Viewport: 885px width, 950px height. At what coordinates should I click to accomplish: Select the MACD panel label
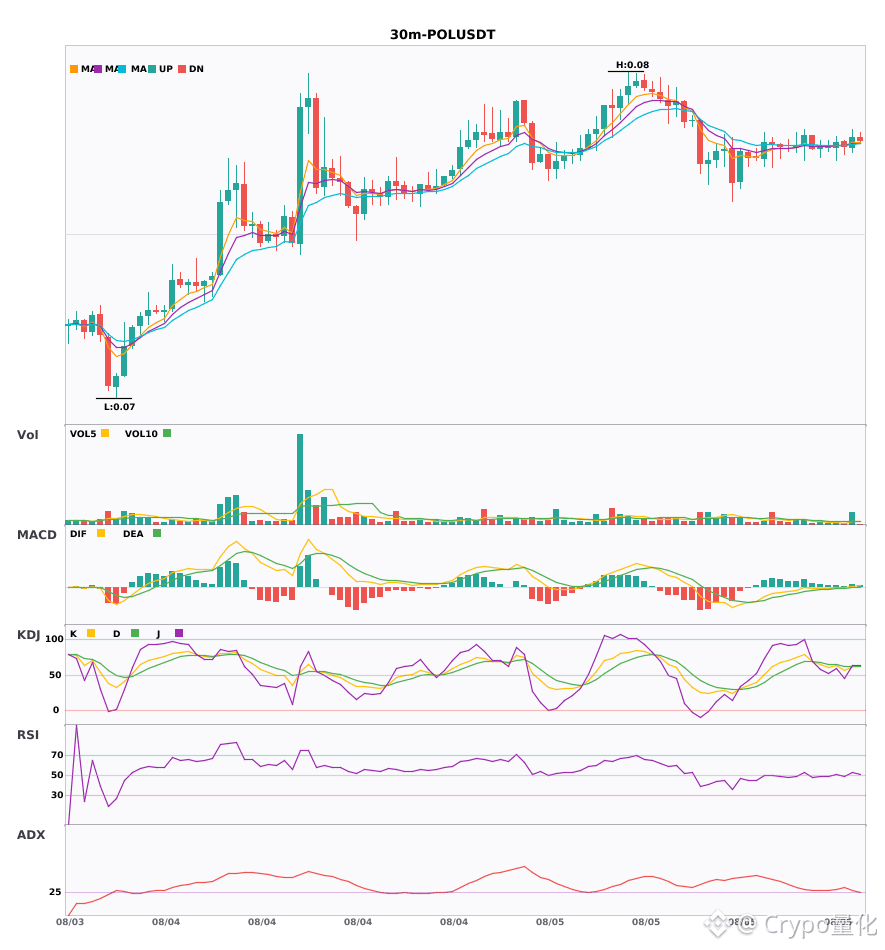coord(36,535)
